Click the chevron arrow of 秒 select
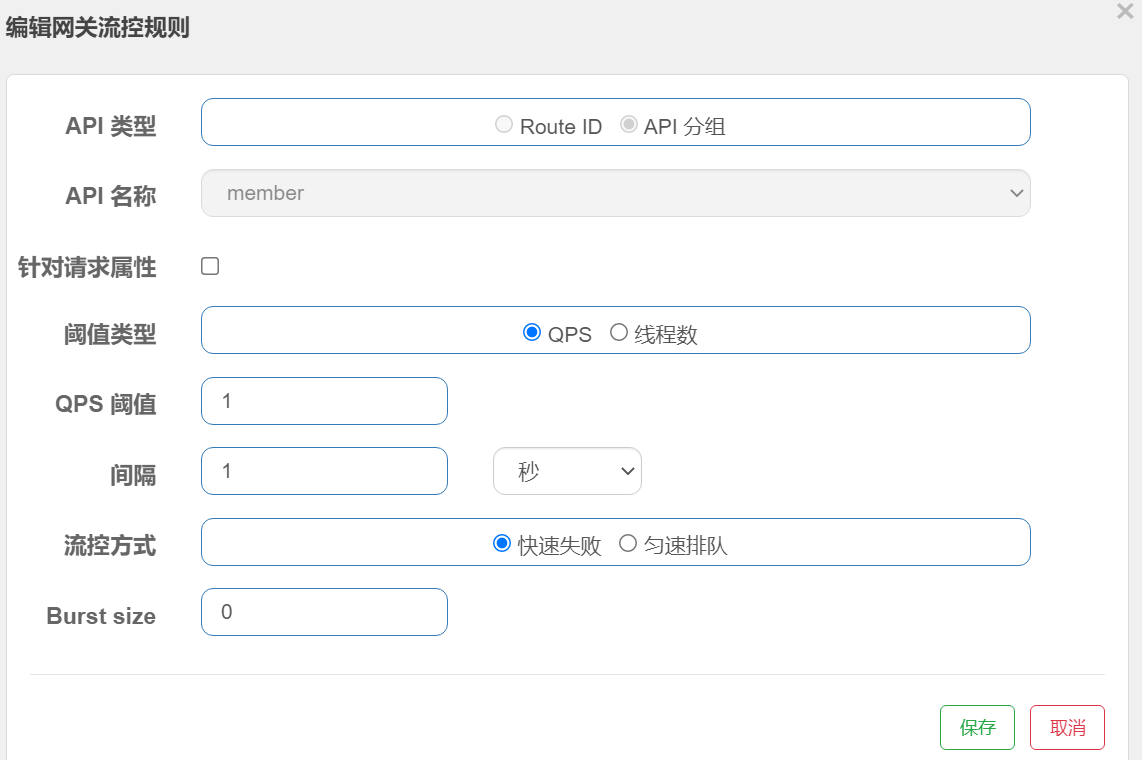The image size is (1142, 760). pyautogui.click(x=628, y=471)
